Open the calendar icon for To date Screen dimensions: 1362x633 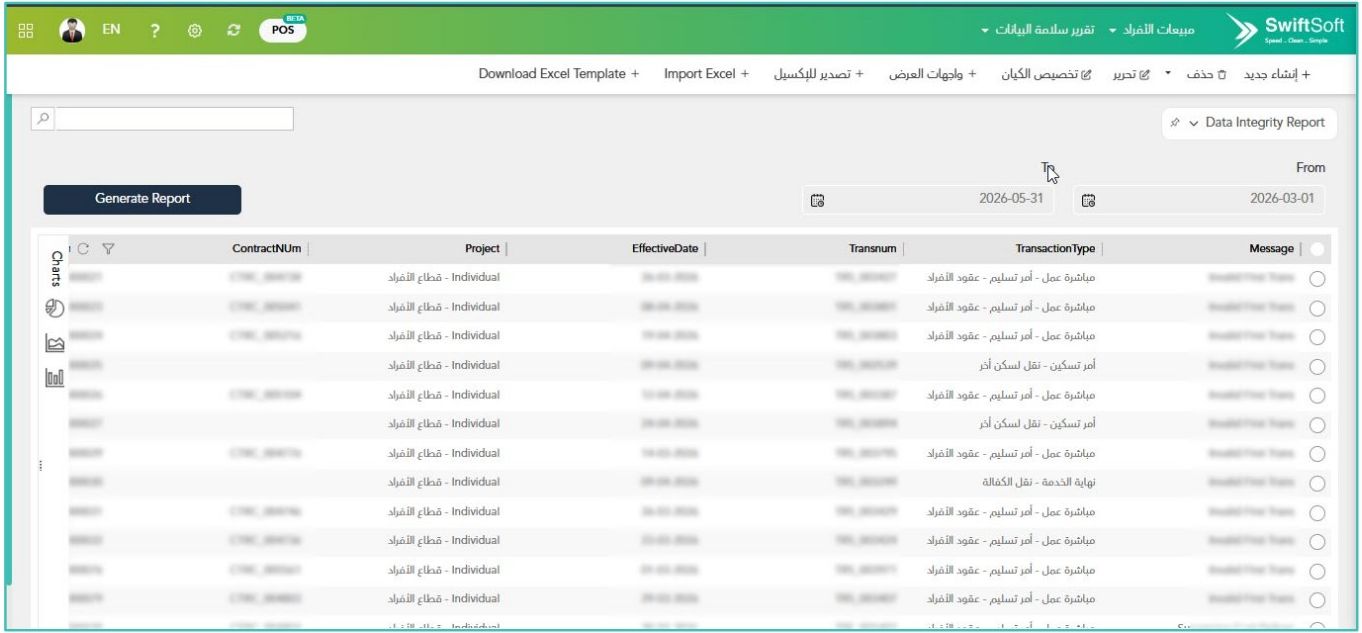817,199
